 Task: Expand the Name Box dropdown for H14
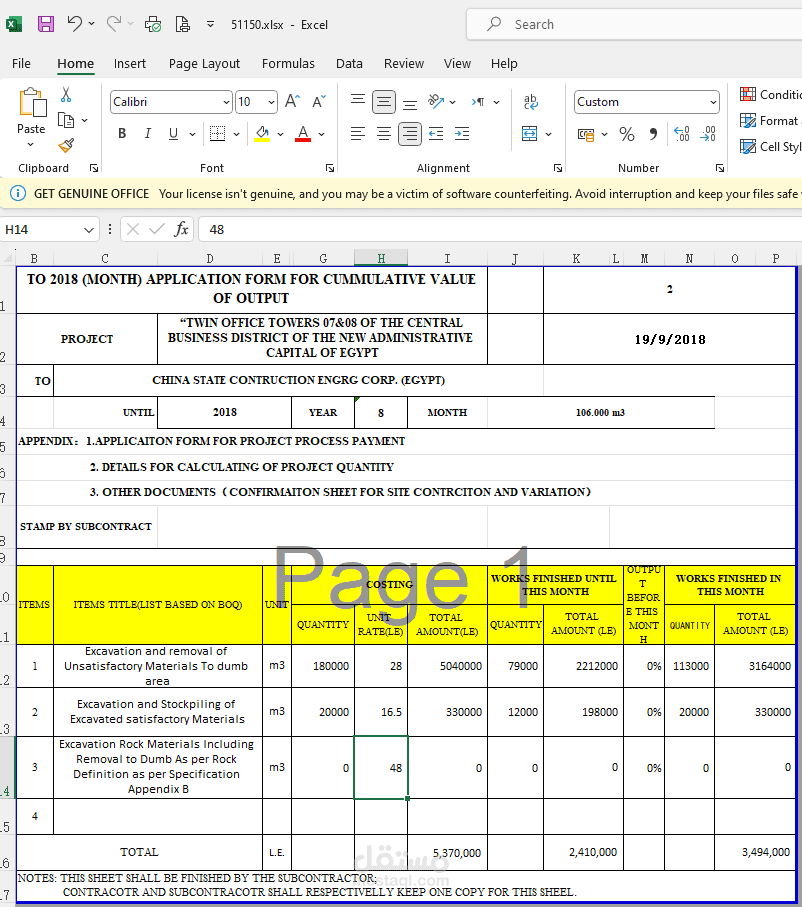coord(89,230)
